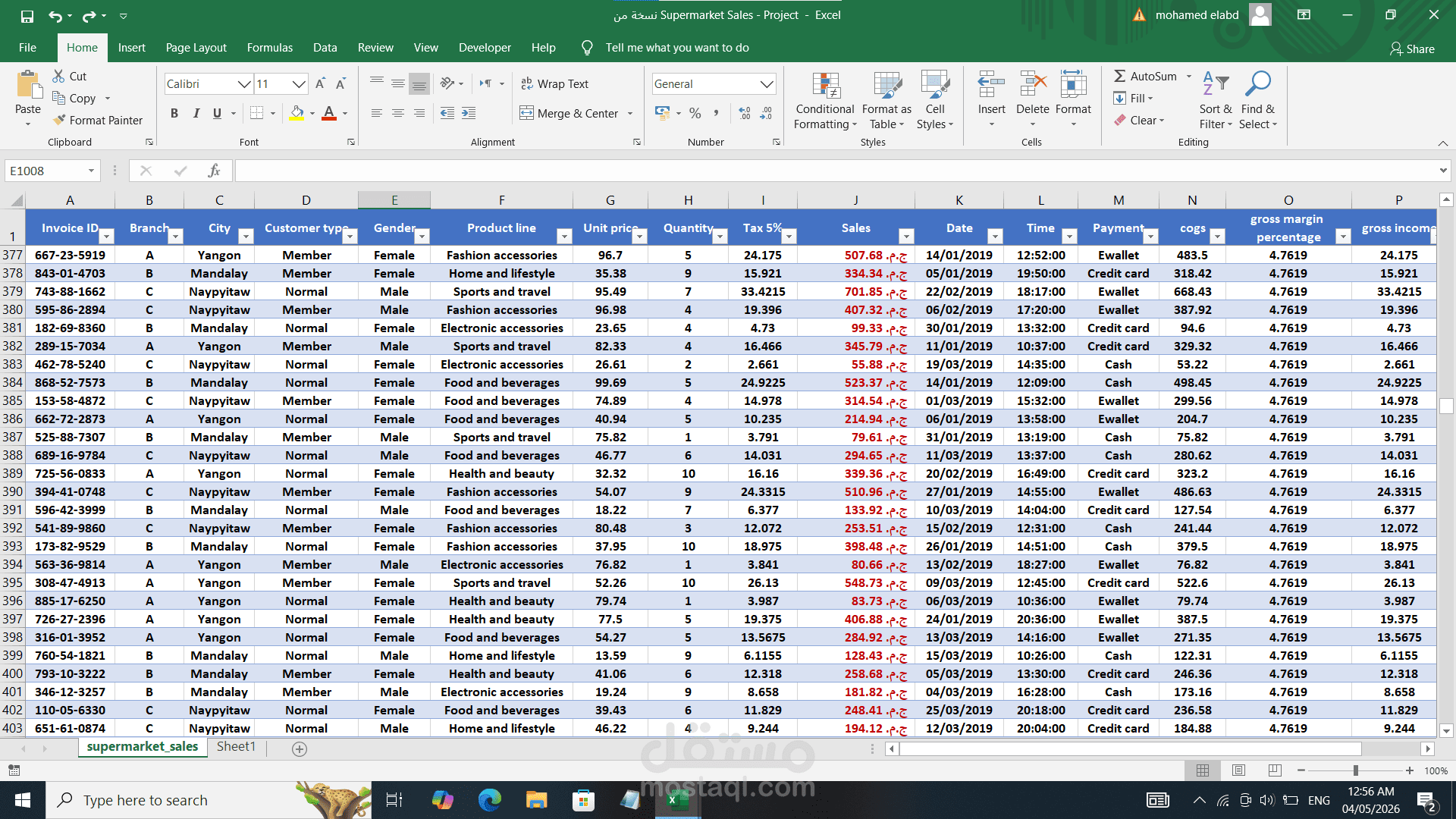
Task: Toggle Italic formatting
Action: pyautogui.click(x=196, y=113)
